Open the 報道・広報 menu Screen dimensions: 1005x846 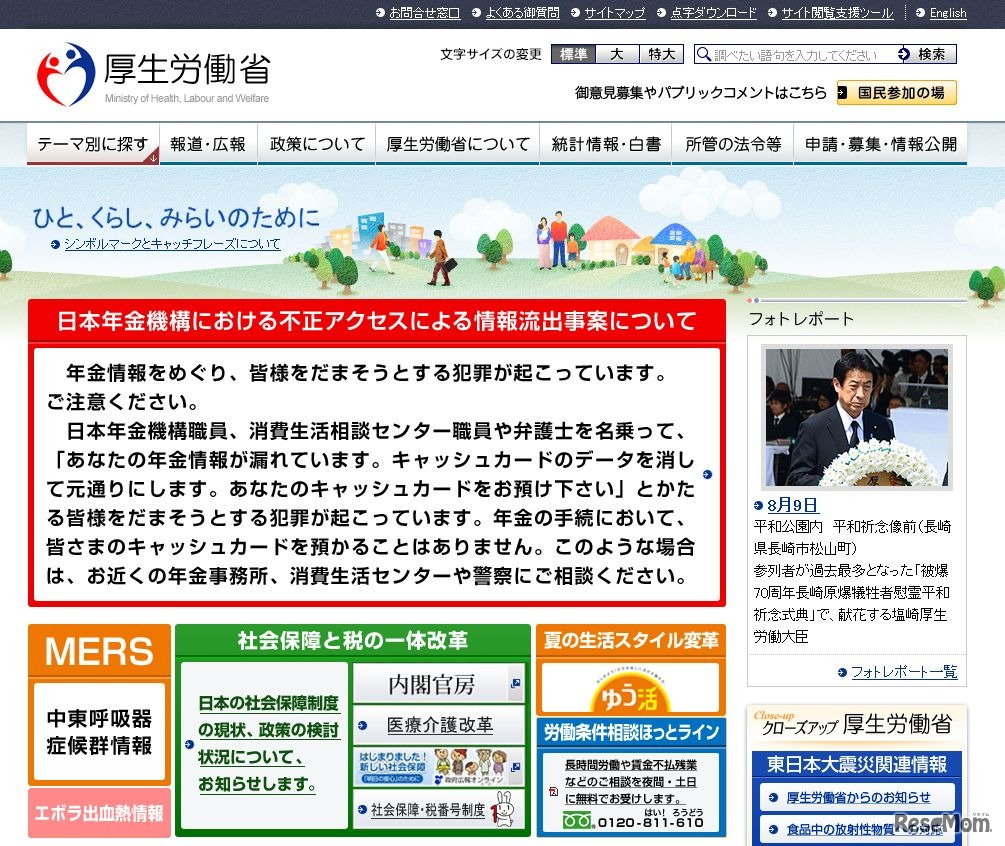(x=208, y=144)
